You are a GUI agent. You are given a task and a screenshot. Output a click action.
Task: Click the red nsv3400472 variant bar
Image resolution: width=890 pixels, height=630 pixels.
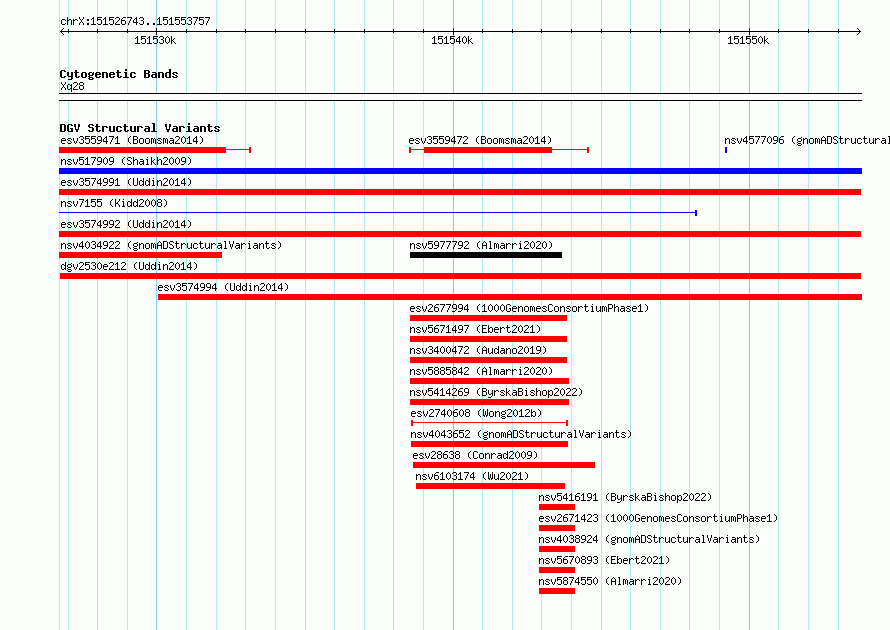point(488,360)
